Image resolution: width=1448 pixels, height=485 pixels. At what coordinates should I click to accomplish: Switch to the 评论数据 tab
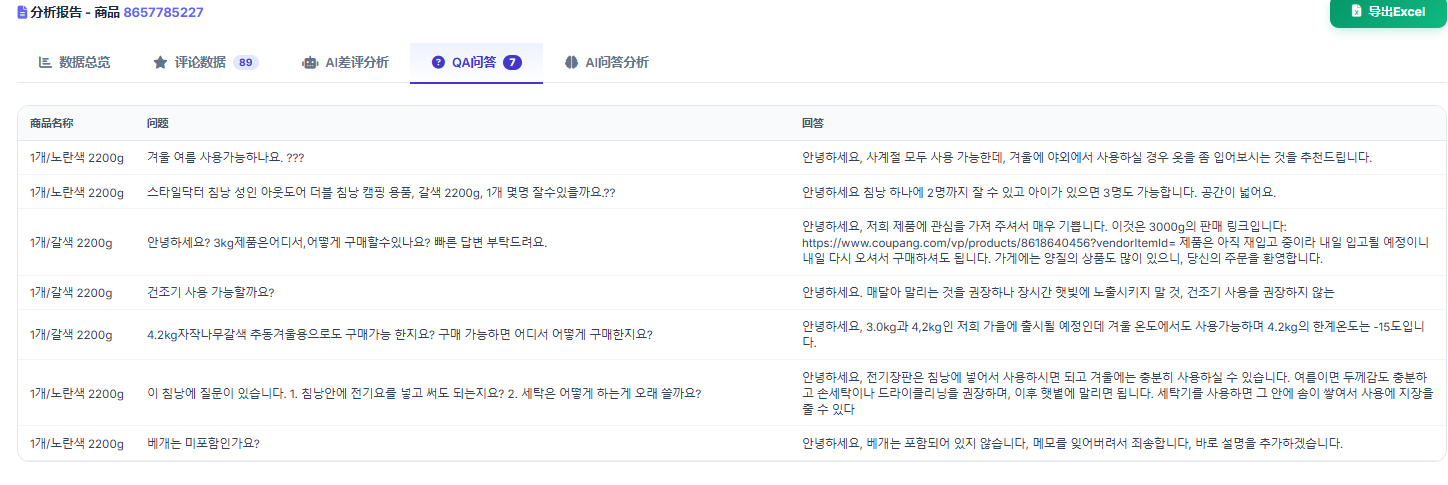click(206, 62)
